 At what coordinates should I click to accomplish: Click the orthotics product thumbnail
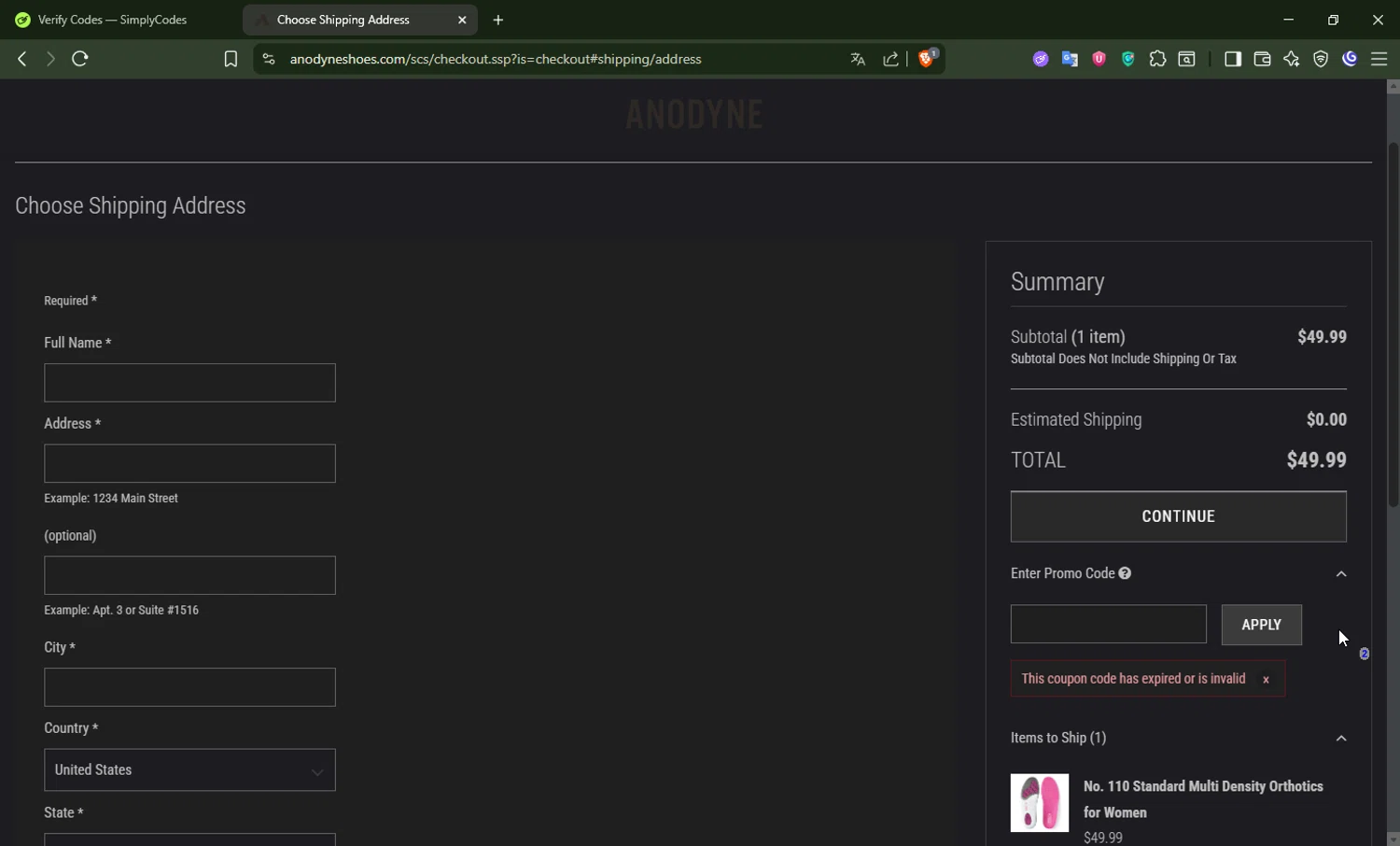pyautogui.click(x=1040, y=802)
